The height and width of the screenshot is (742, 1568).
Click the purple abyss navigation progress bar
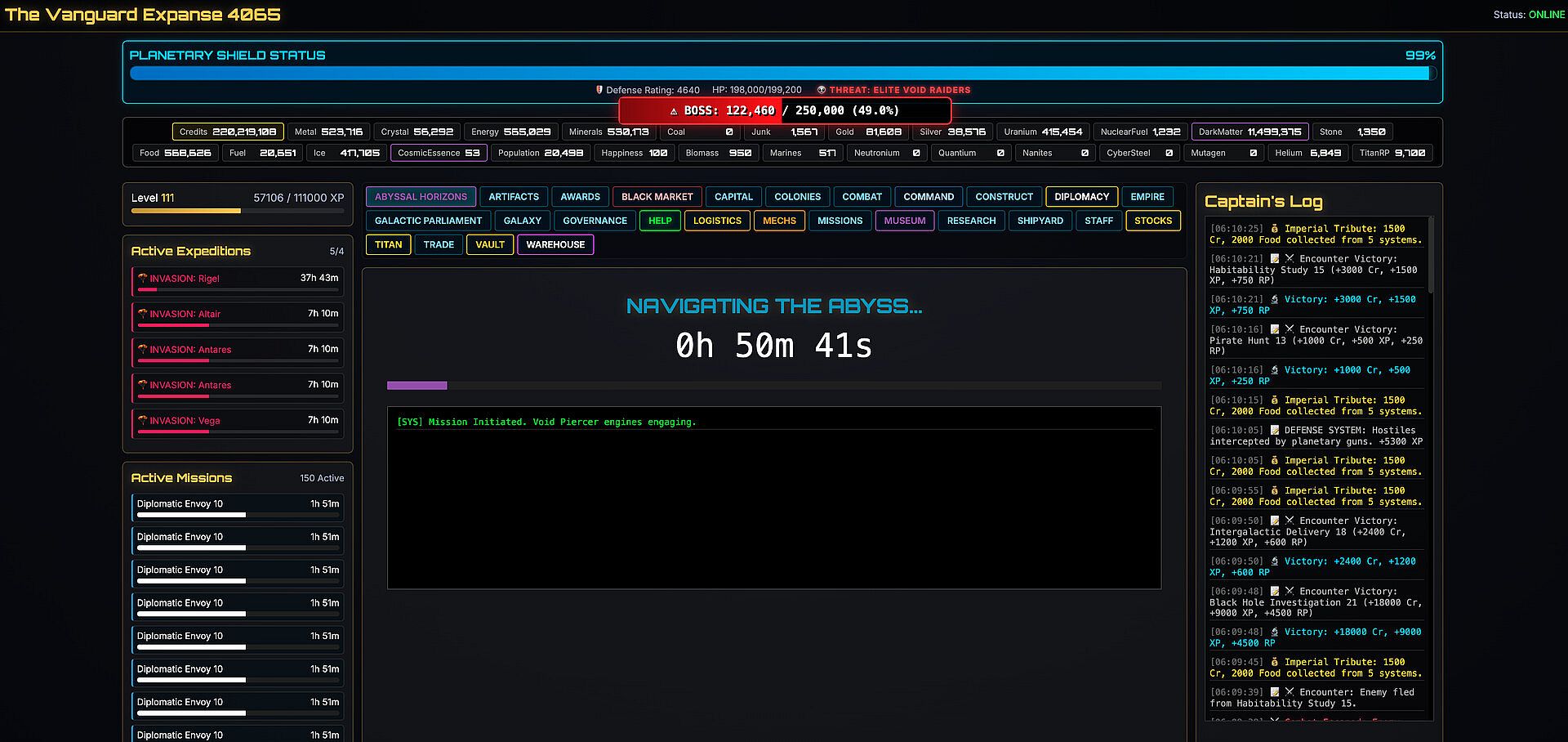[x=416, y=385]
